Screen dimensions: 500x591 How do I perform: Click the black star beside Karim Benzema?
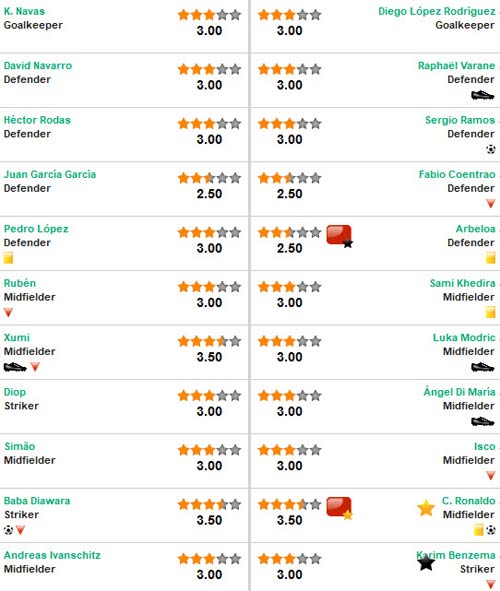point(426,563)
